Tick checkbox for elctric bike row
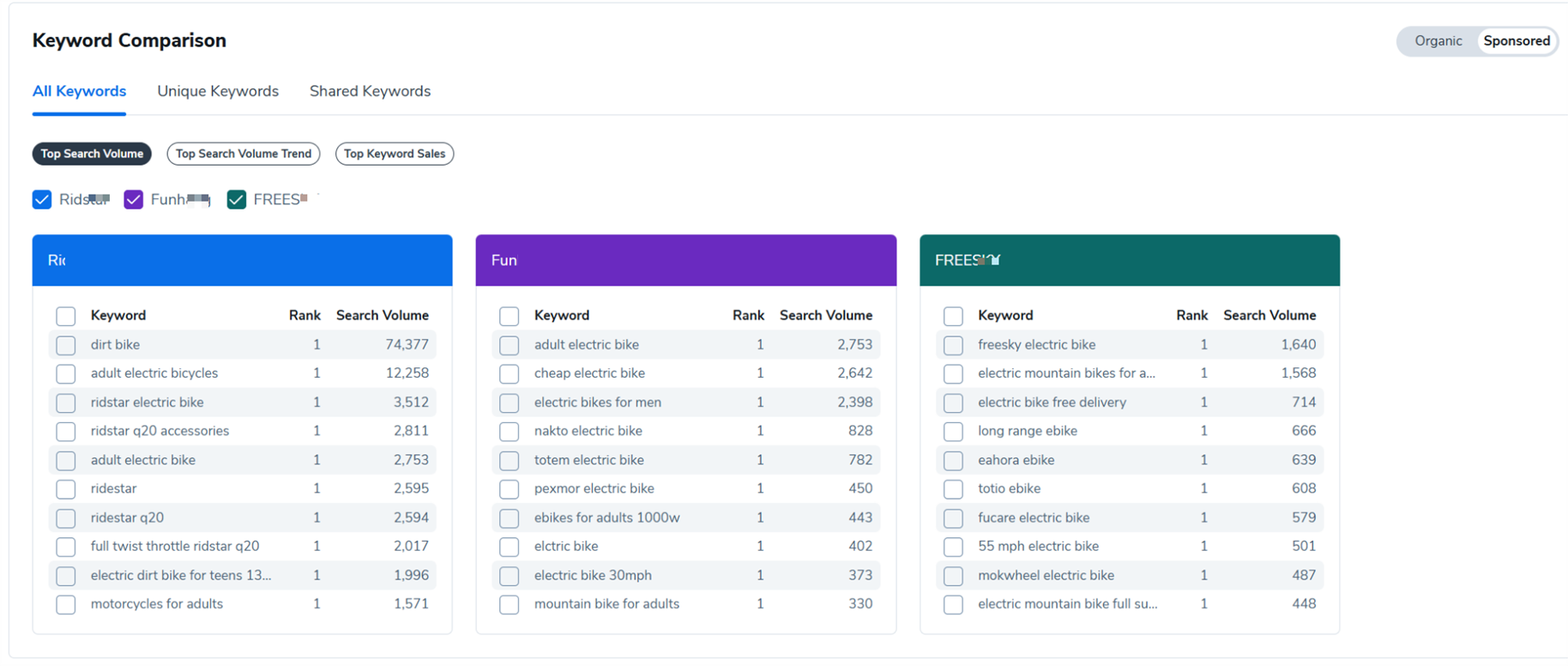This screenshot has height=666, width=1568. 510,547
